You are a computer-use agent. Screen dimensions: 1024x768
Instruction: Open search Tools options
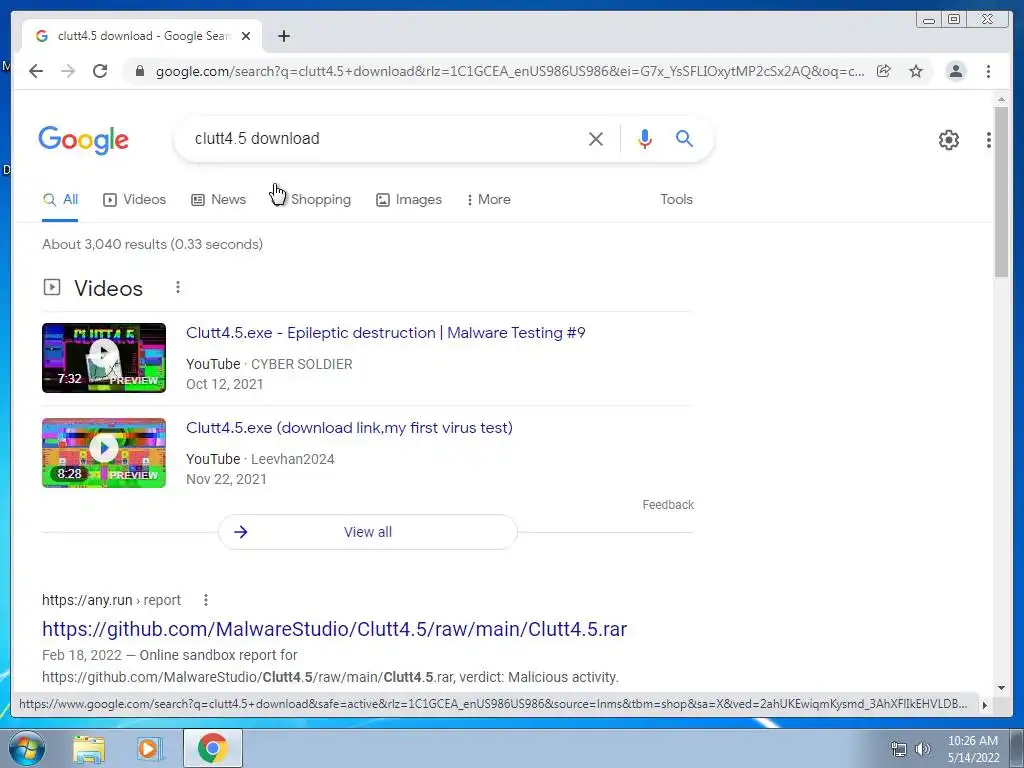676,199
